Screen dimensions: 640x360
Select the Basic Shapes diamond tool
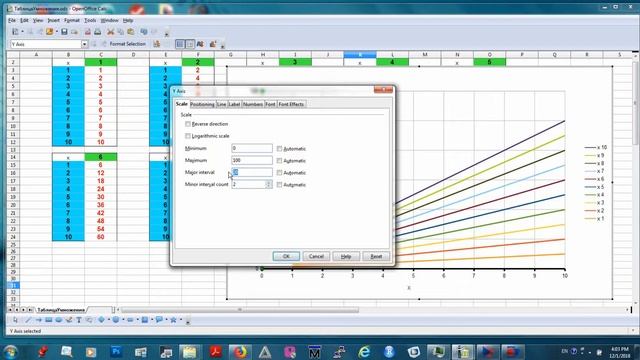coord(101,320)
